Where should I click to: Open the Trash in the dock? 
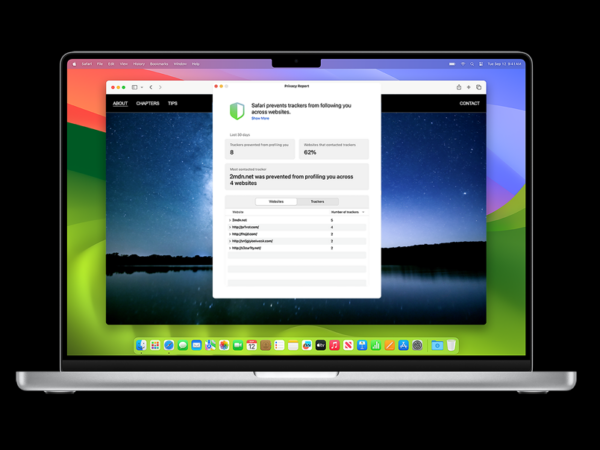click(x=451, y=345)
